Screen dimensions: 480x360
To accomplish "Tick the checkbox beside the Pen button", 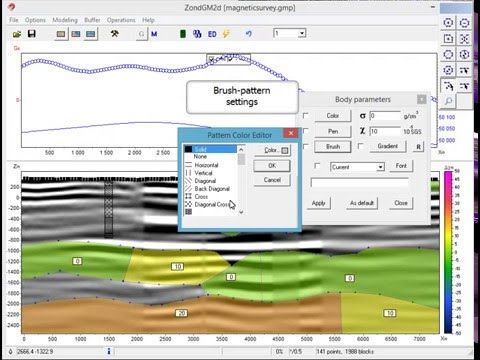I will click(x=305, y=131).
